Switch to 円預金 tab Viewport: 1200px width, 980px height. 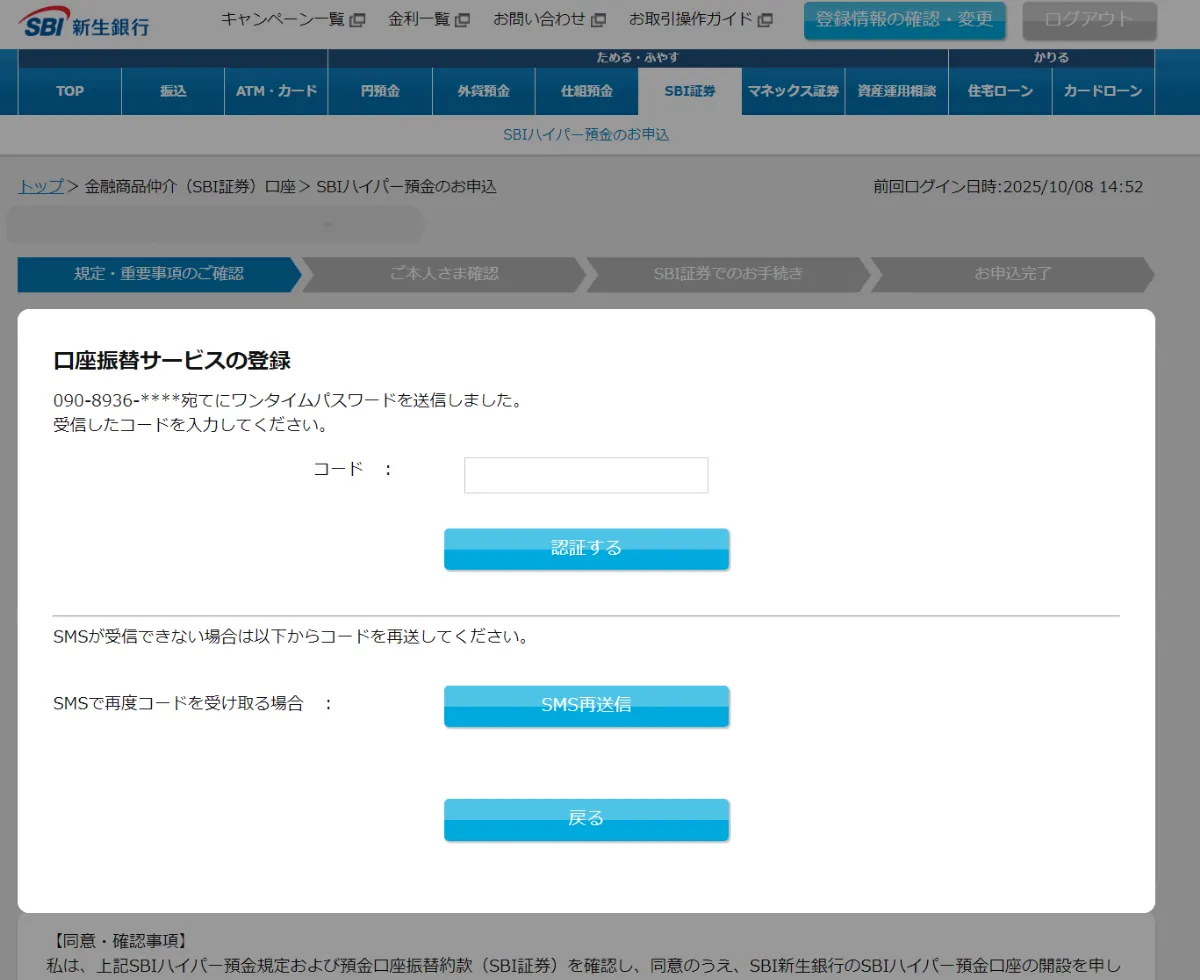[x=380, y=91]
